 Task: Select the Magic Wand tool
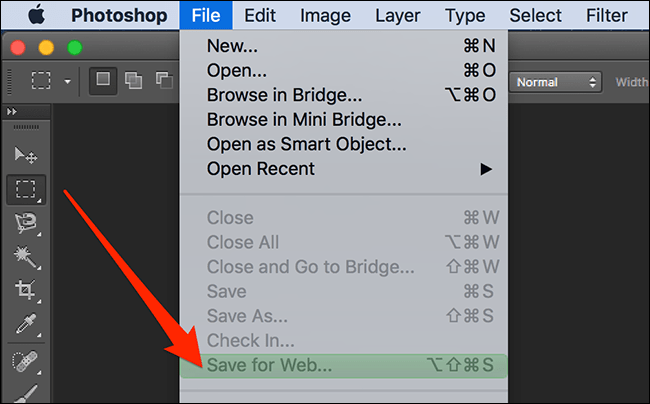26,257
